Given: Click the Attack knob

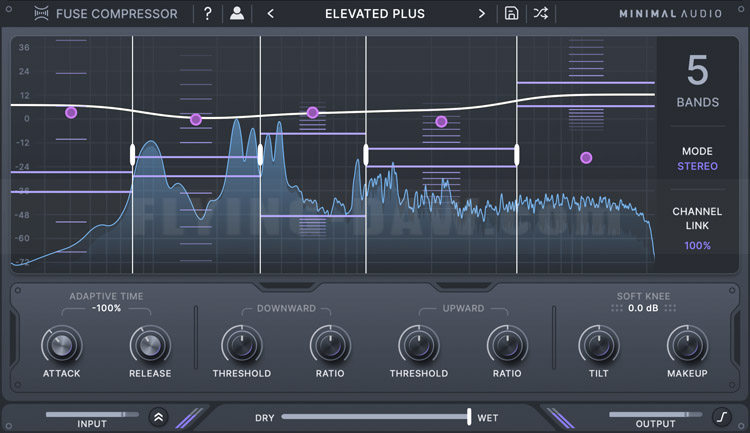Looking at the screenshot, I should [x=62, y=345].
